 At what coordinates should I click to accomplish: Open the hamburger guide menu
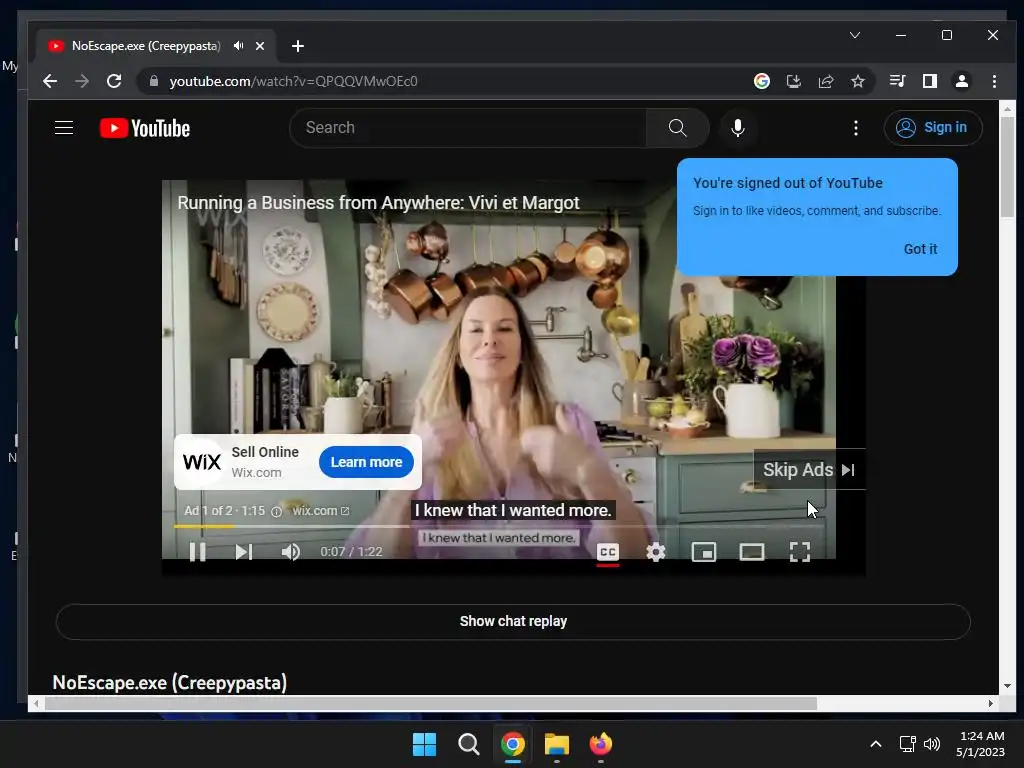63,127
